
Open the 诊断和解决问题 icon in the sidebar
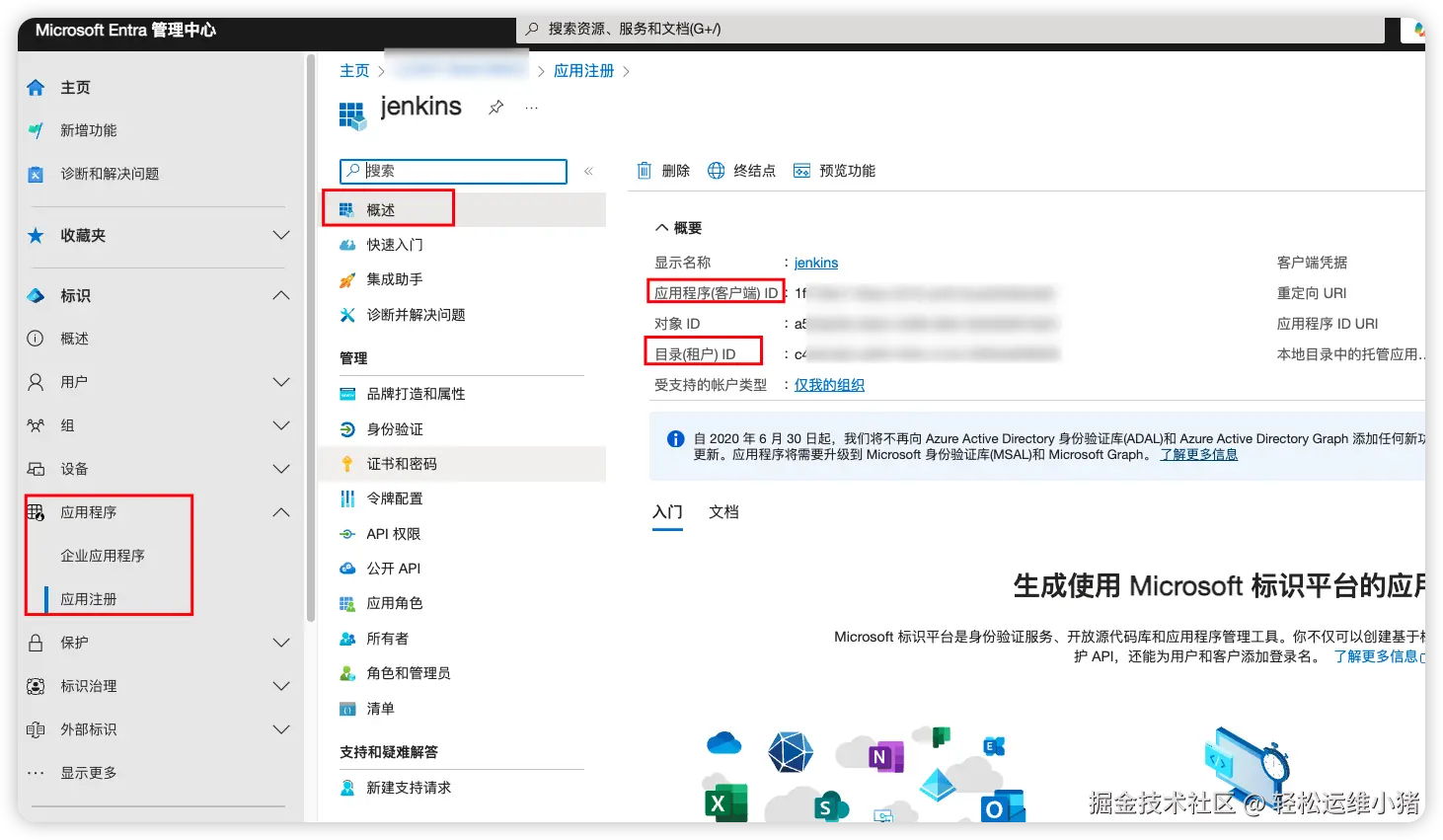click(x=36, y=174)
